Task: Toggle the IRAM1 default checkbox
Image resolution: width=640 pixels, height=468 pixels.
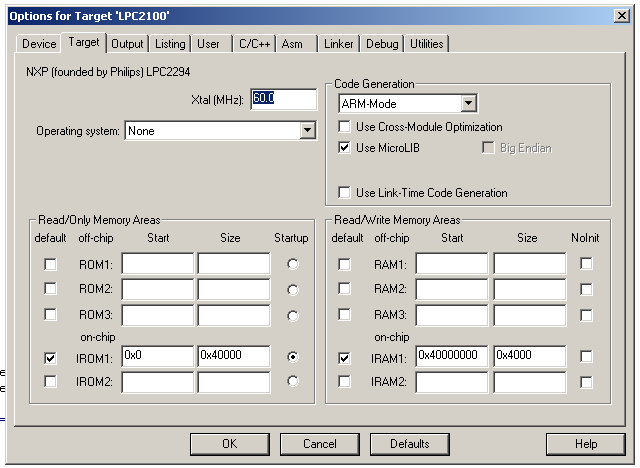Action: pos(345,357)
